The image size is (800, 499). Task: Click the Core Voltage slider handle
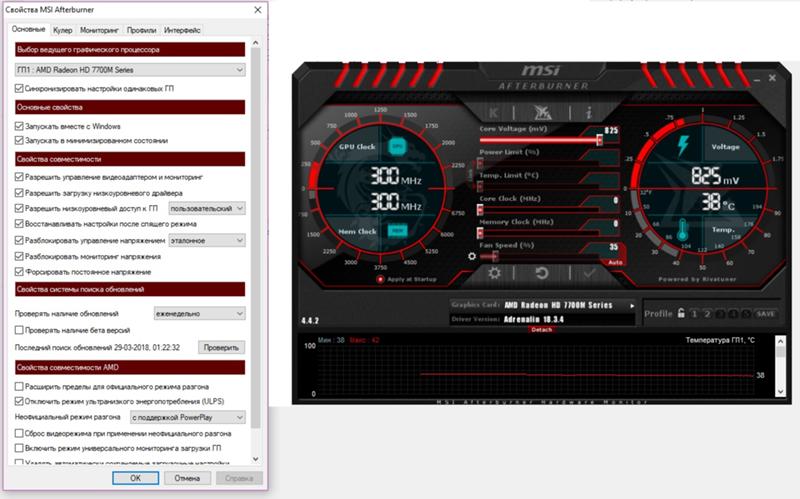599,140
